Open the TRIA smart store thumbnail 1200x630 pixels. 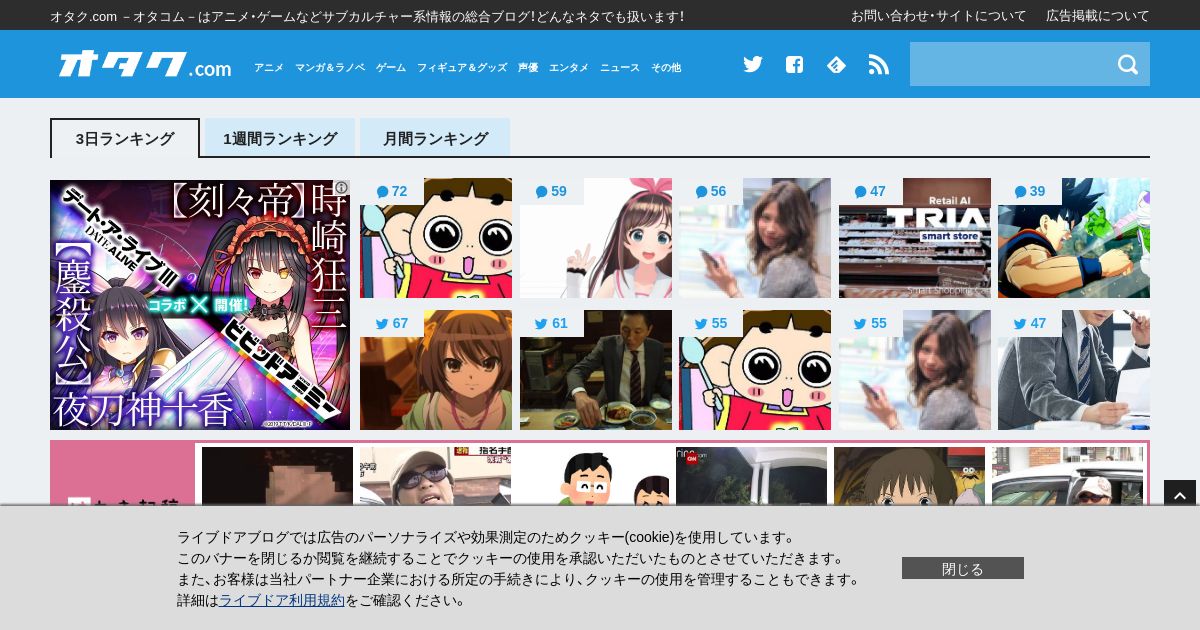[915, 238]
